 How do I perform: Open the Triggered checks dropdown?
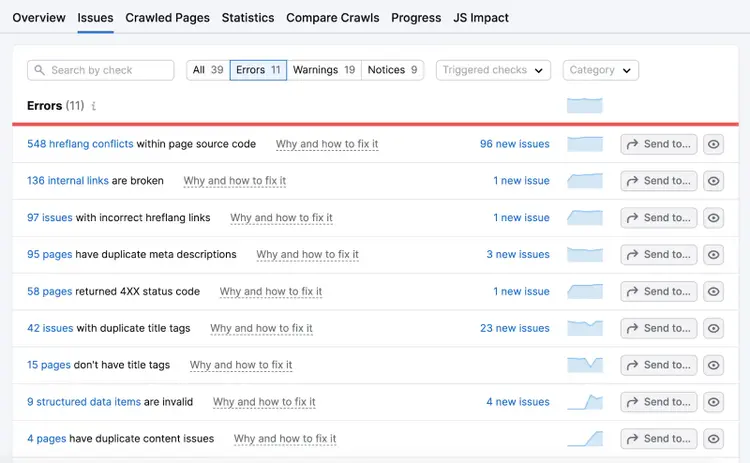pyautogui.click(x=493, y=70)
